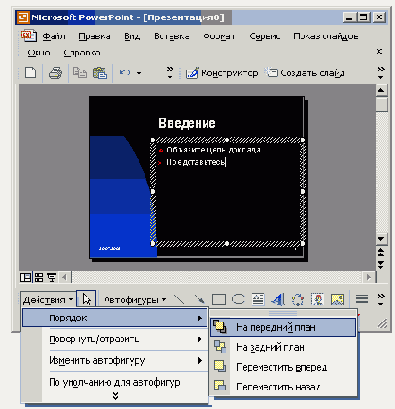Expand the collapsed menu with double chevron
The height and width of the screenshot is (409, 395).
pyautogui.click(x=115, y=396)
